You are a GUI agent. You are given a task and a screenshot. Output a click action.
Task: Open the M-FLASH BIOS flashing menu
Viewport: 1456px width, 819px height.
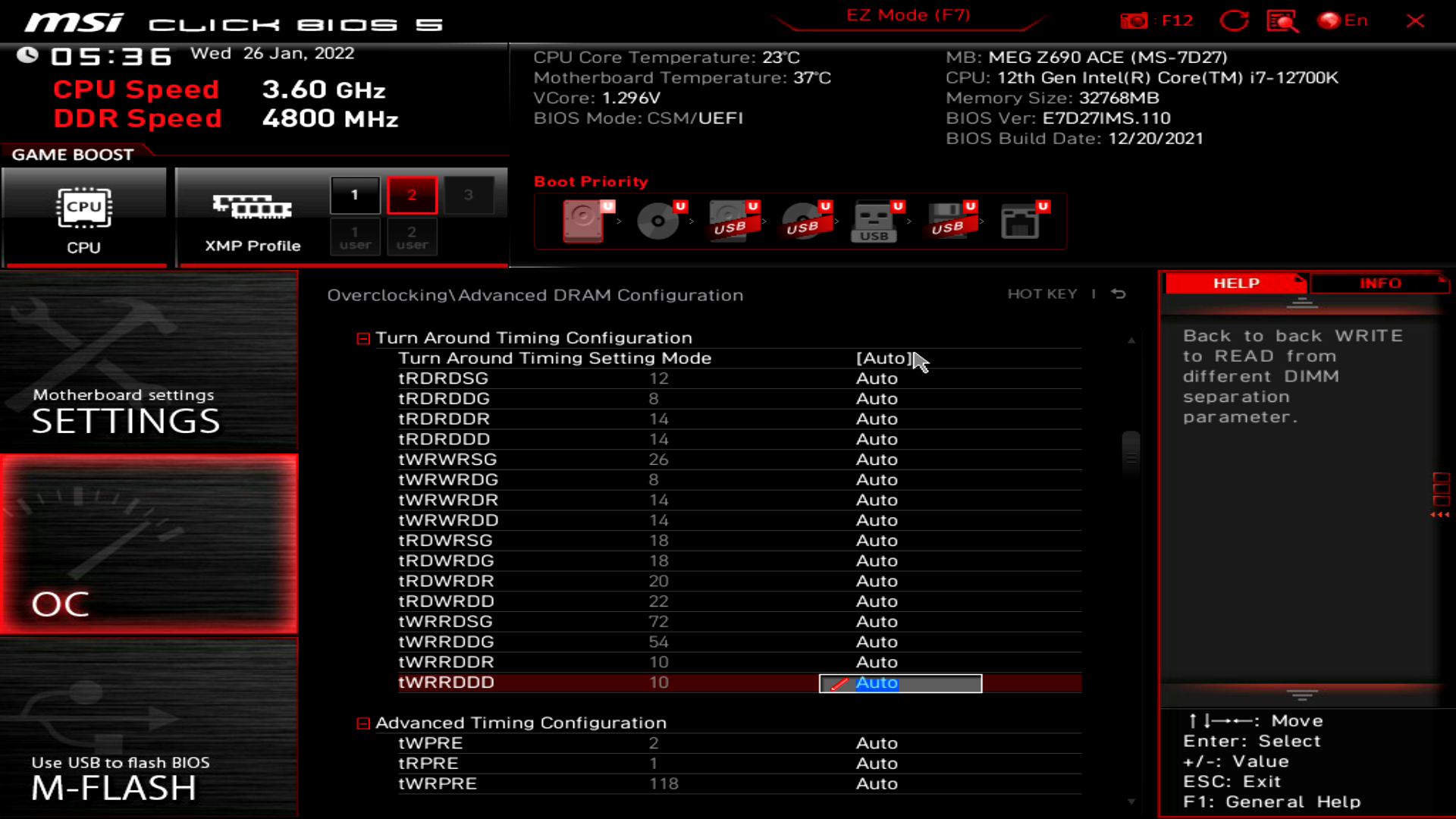[x=149, y=727]
